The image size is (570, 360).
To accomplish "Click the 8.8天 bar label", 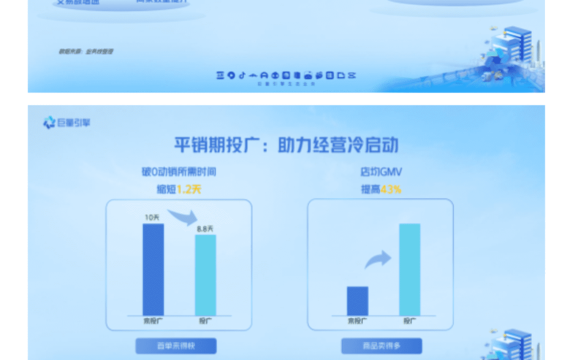I will [205, 229].
